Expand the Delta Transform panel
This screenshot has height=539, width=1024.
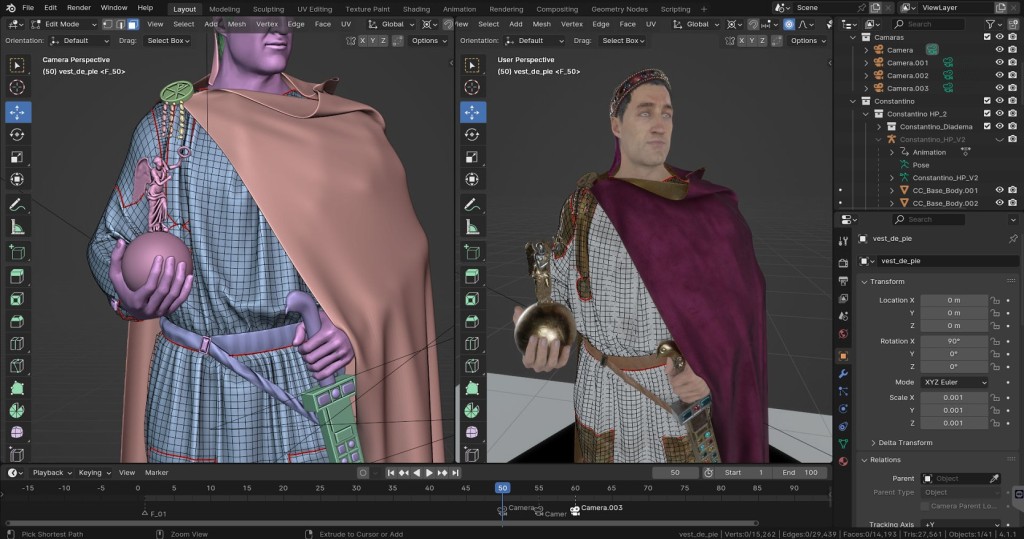pos(905,443)
